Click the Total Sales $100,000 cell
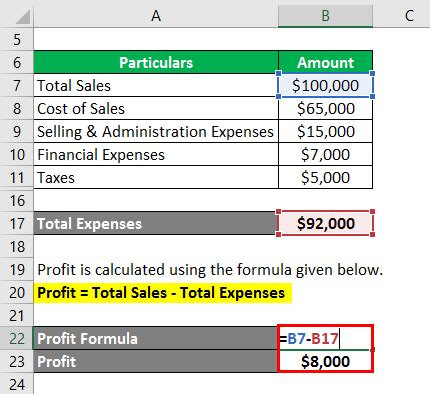 point(325,85)
